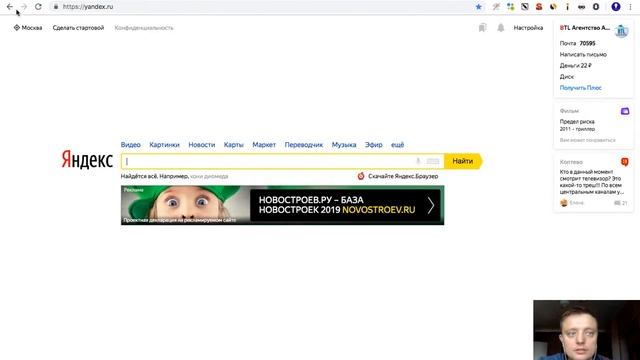This screenshot has width=640, height=360.
Task: Click the black diagonal-stripe extension icon
Action: pyautogui.click(x=525, y=7)
